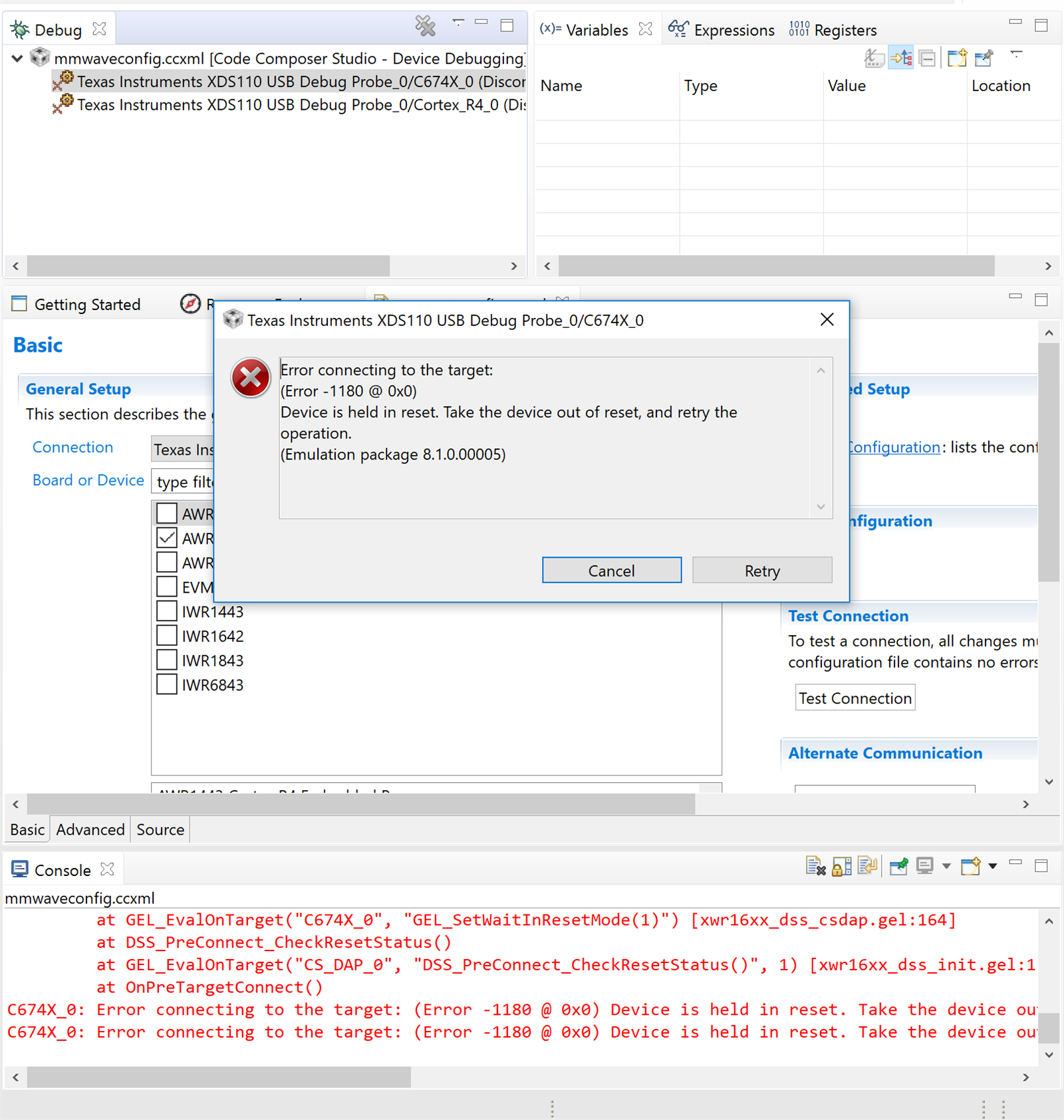Tick the IWR1443 checkbox

tap(166, 611)
